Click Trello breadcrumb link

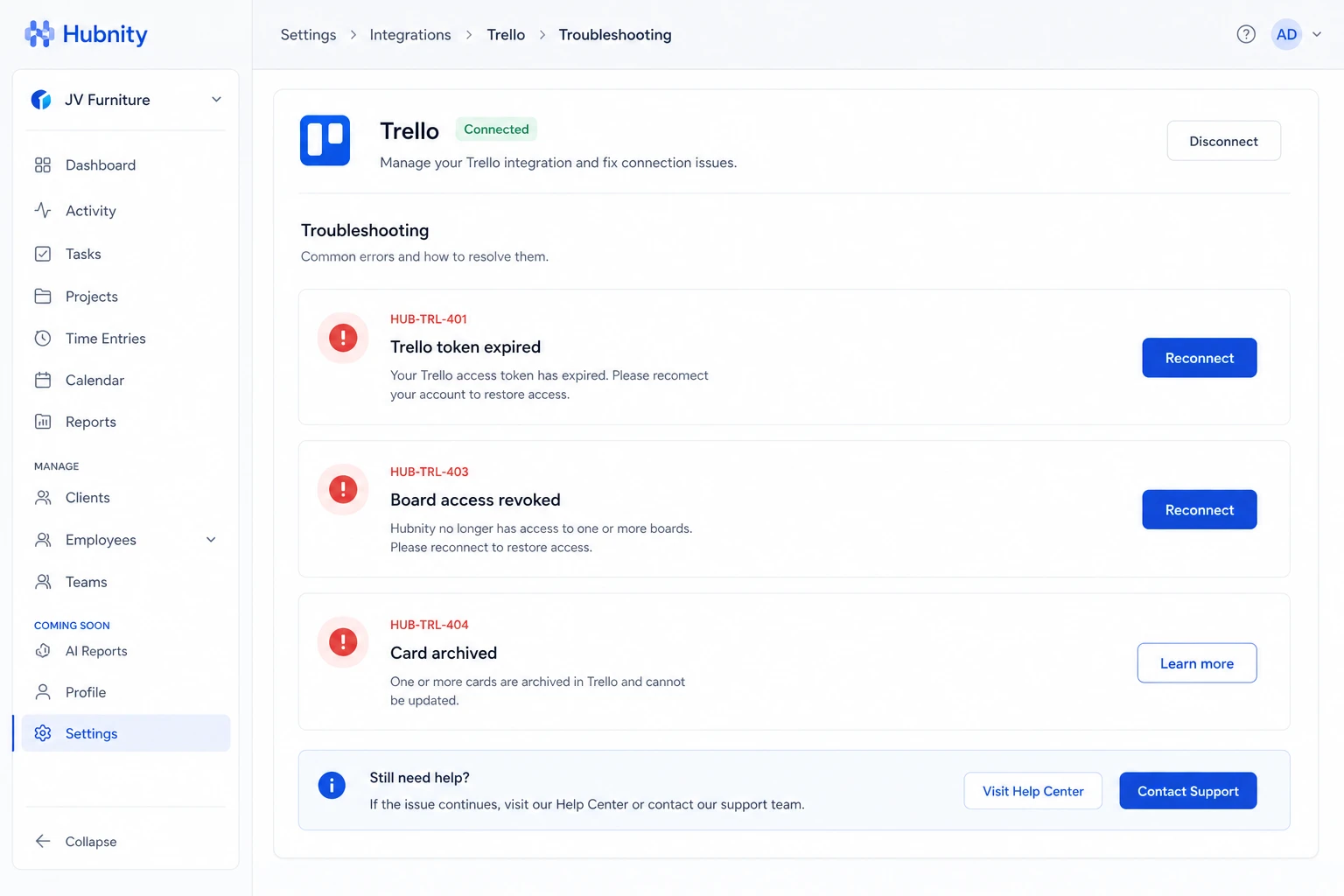tap(506, 35)
